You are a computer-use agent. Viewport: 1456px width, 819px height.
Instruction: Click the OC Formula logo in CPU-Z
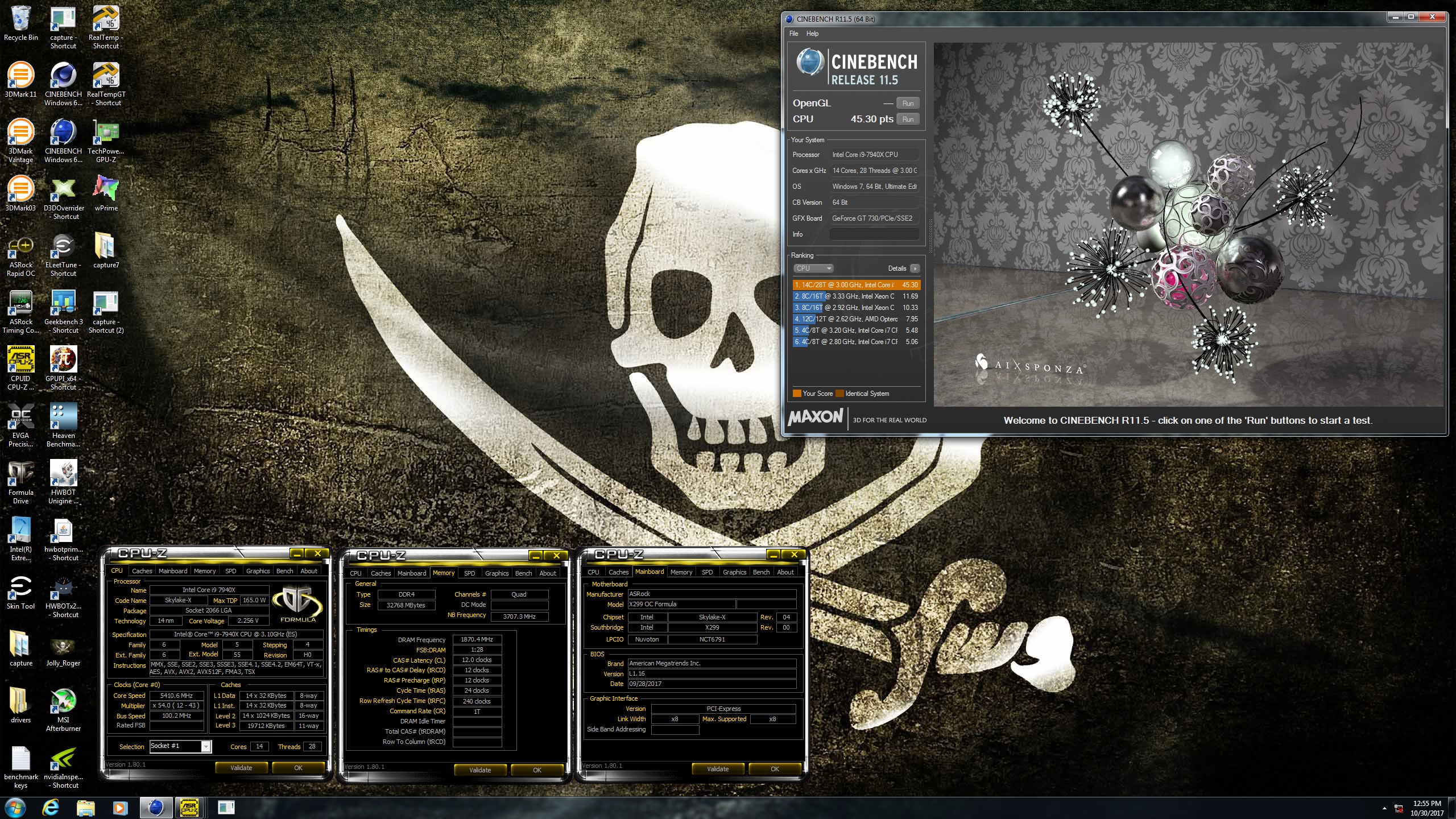click(x=297, y=604)
